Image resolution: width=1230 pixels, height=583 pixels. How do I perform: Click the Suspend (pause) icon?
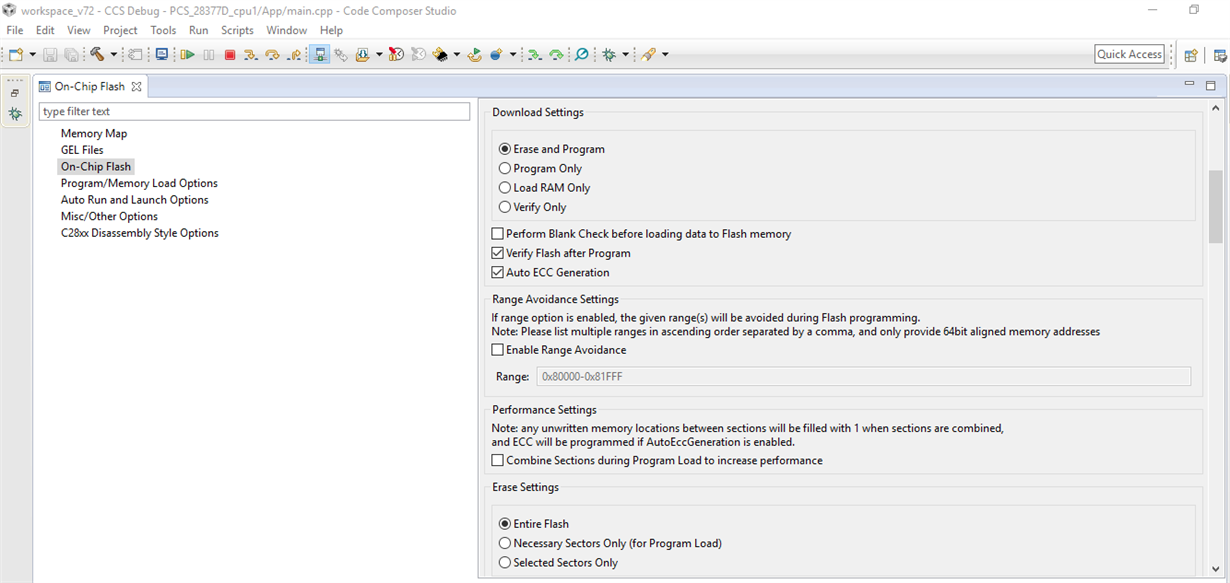pyautogui.click(x=209, y=55)
